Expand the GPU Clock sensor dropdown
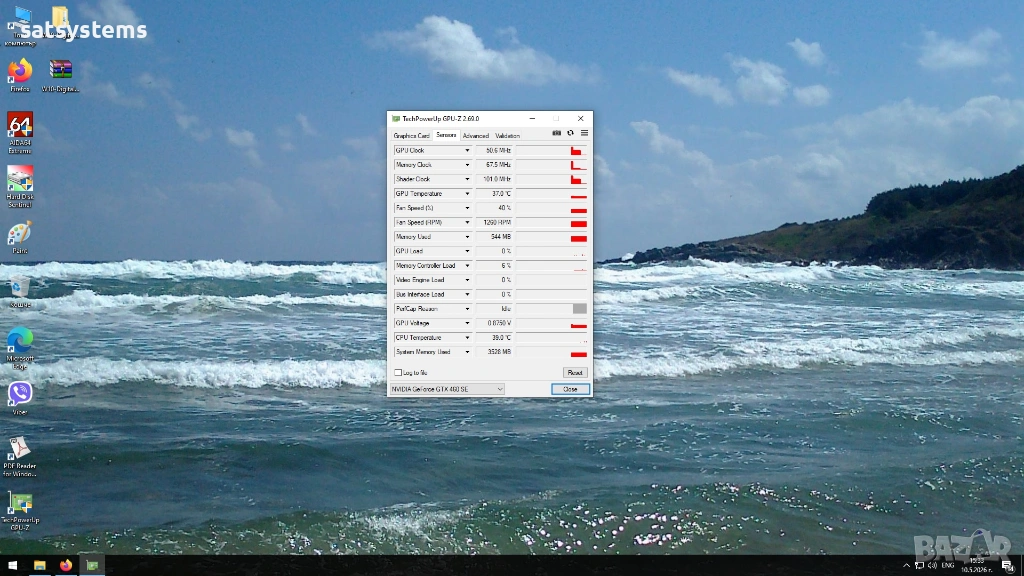 (467, 151)
